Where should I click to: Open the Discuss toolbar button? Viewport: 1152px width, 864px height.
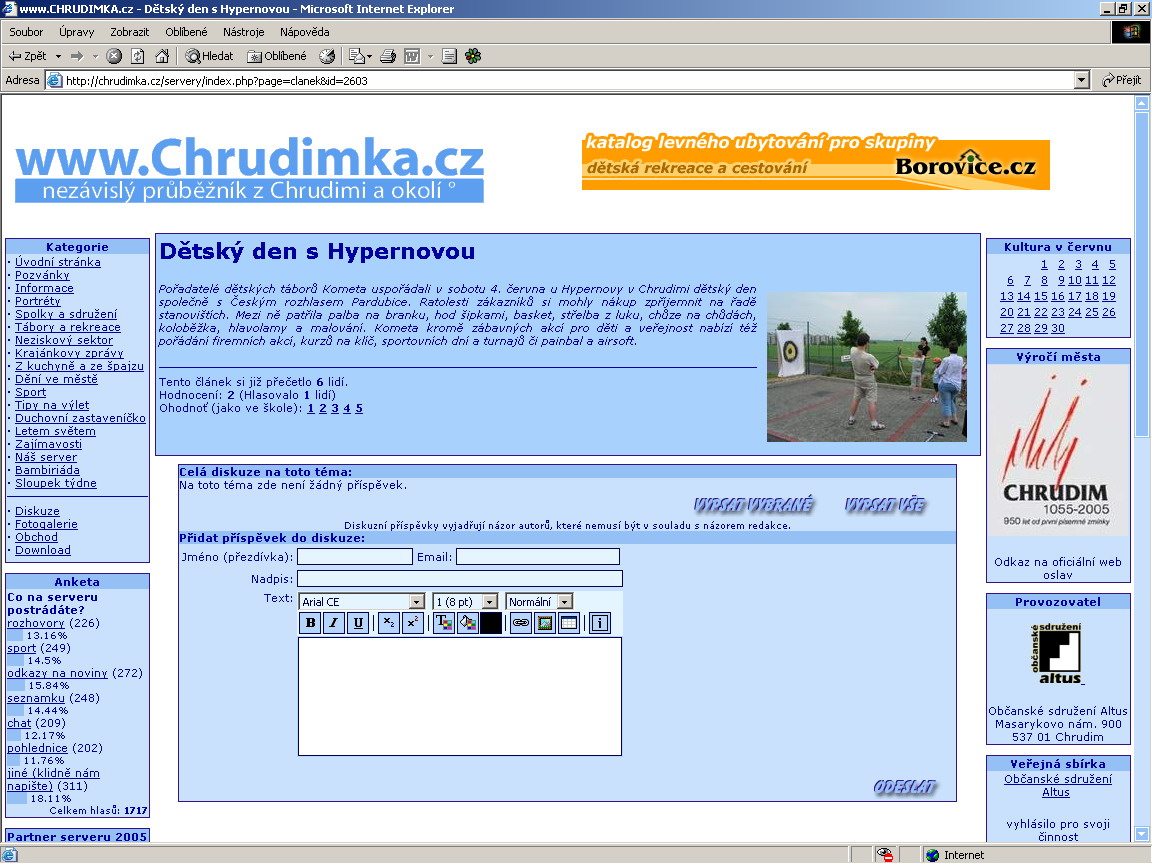(450, 56)
